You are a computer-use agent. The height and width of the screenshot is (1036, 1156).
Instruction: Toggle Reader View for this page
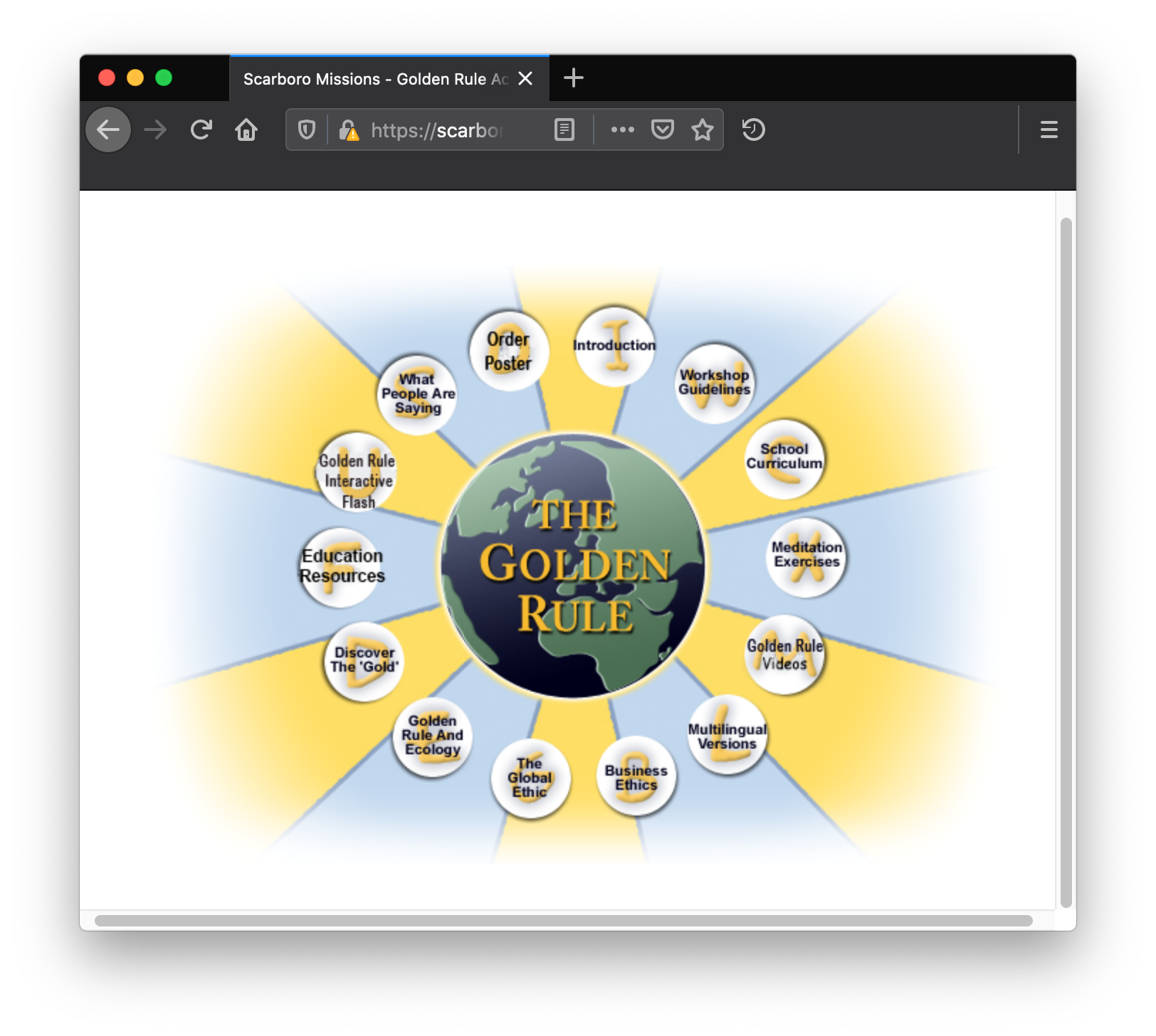tap(564, 130)
